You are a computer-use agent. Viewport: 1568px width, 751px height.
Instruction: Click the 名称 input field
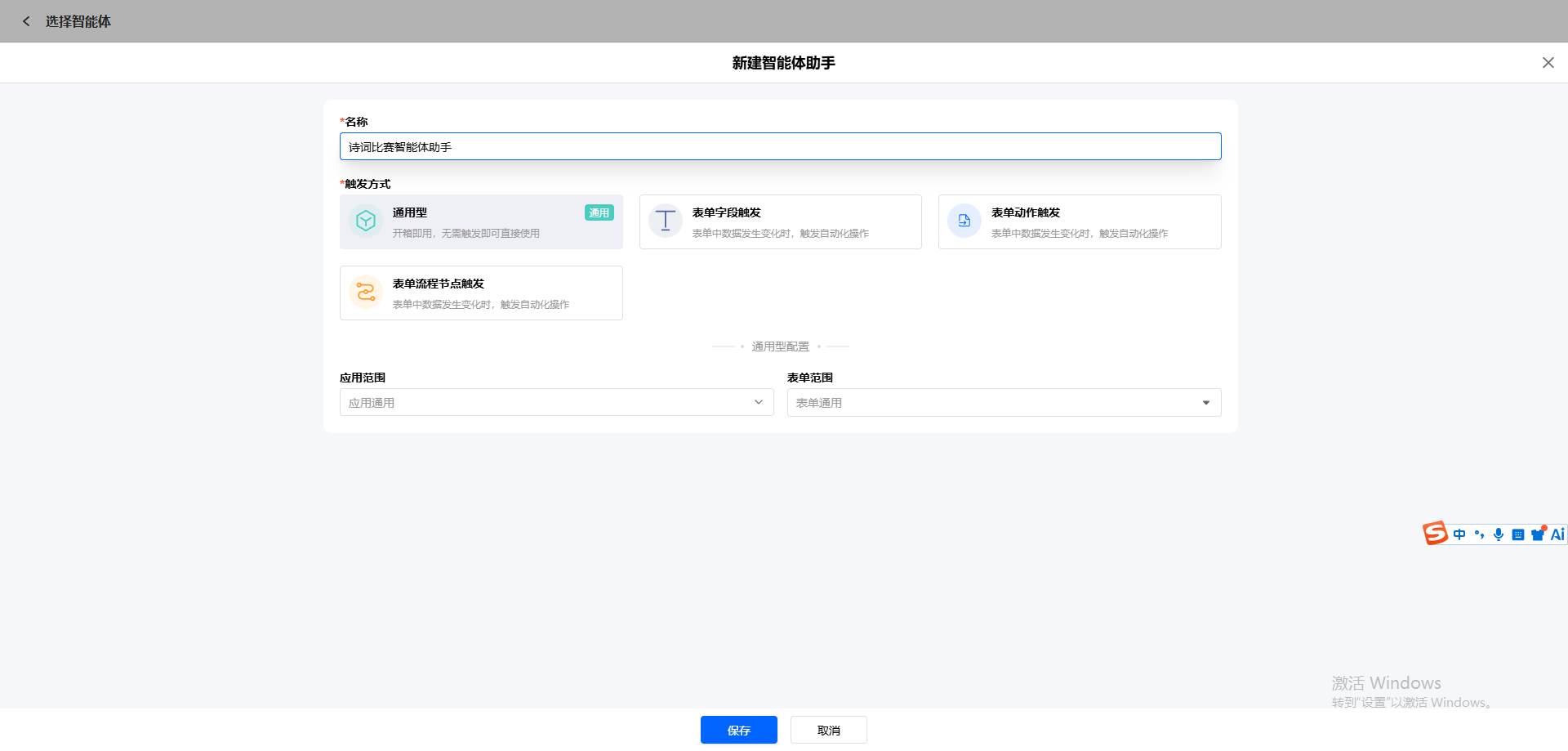[781, 146]
